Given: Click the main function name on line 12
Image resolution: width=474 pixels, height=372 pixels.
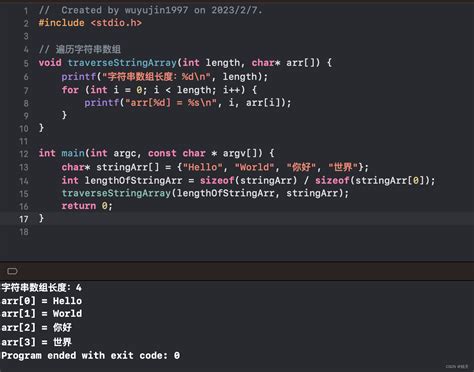Looking at the screenshot, I should [x=73, y=153].
